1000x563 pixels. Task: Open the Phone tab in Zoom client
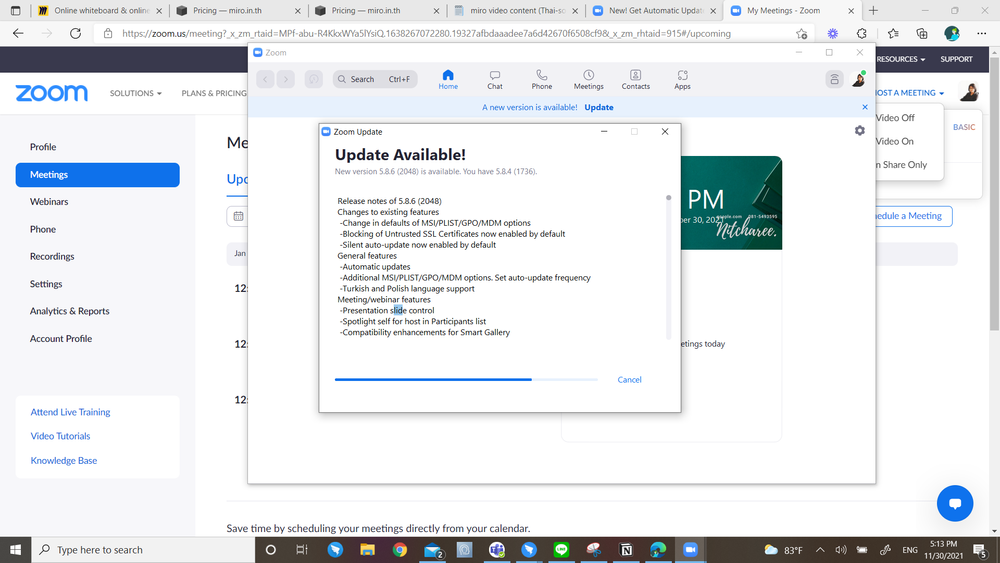click(541, 80)
